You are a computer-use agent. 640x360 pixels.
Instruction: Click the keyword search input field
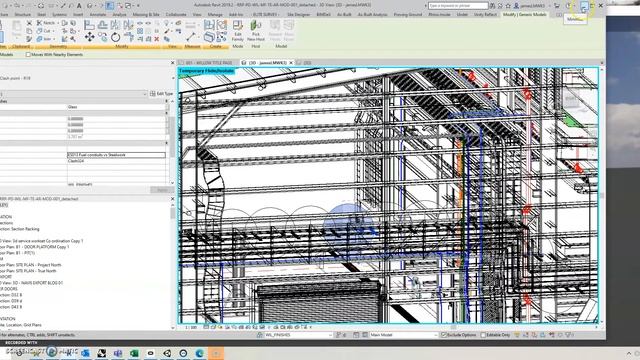(x=458, y=6)
